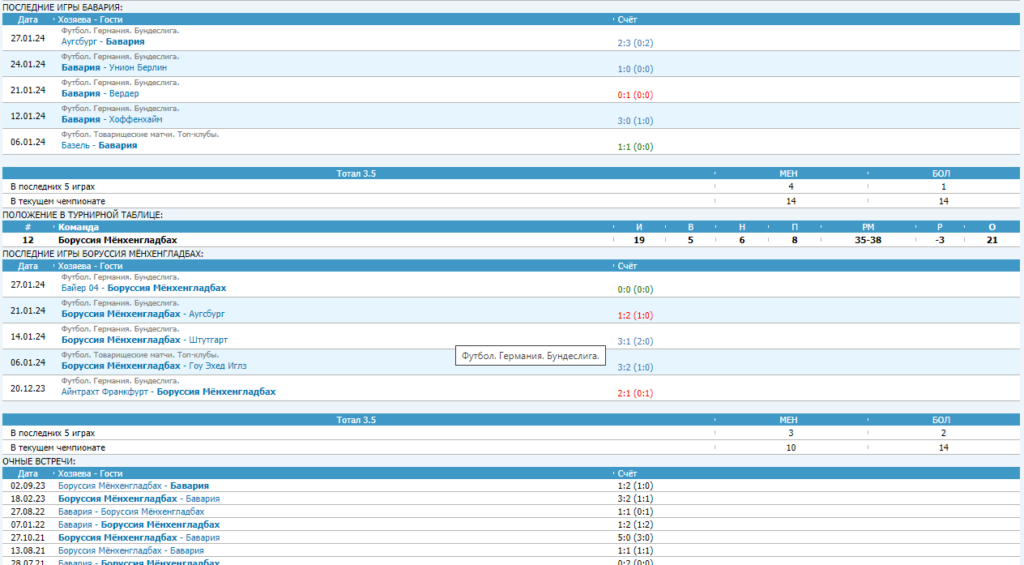
Task: Click red score 1:2 (1:0) for Аугсбург
Action: click(x=635, y=316)
